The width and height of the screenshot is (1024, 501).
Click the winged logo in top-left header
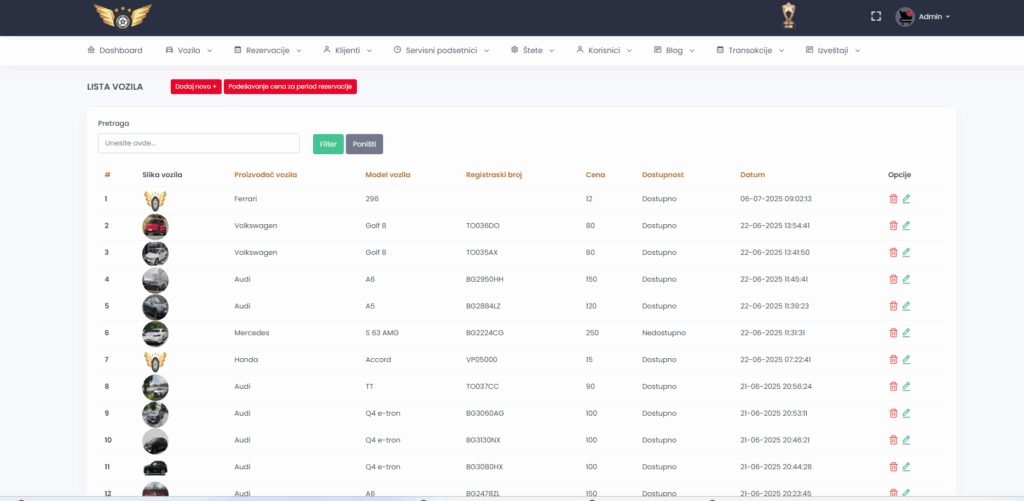pos(122,16)
